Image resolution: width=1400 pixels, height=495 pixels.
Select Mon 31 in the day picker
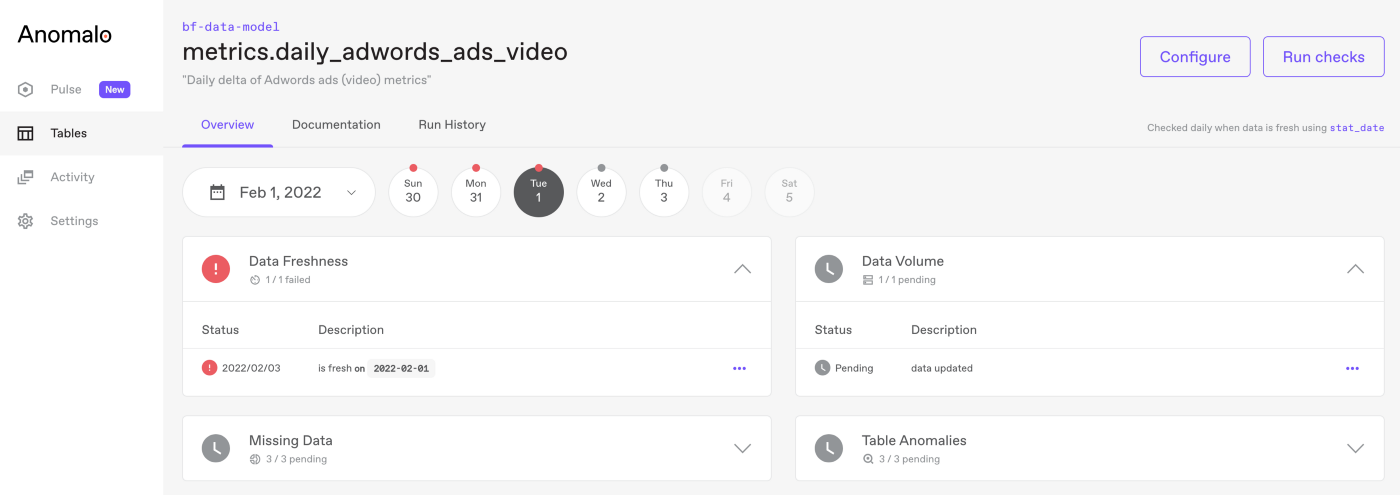[476, 192]
